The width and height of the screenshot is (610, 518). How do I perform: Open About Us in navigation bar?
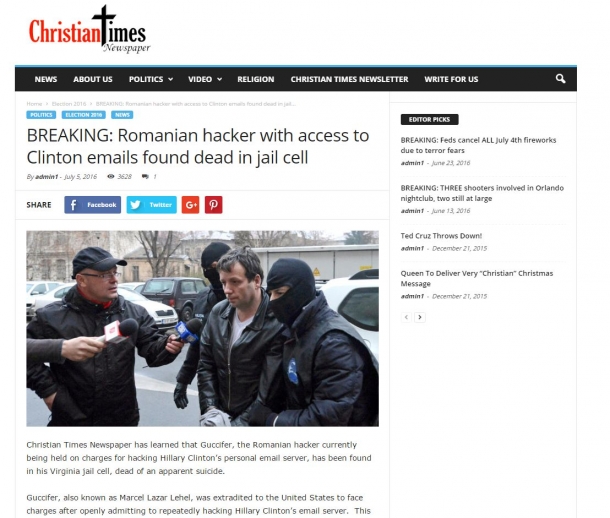pos(93,79)
